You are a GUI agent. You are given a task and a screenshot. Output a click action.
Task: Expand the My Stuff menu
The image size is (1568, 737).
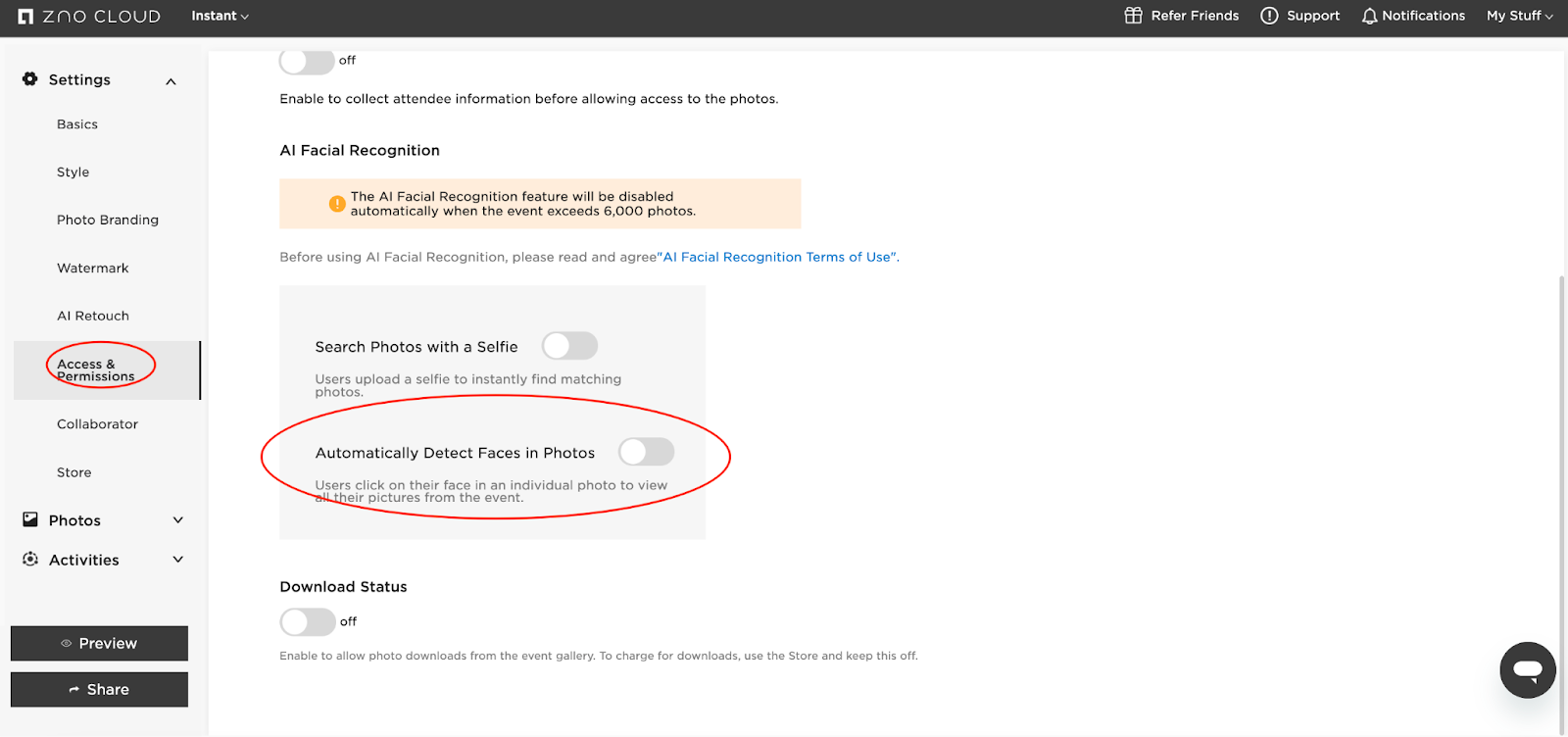pos(1519,16)
